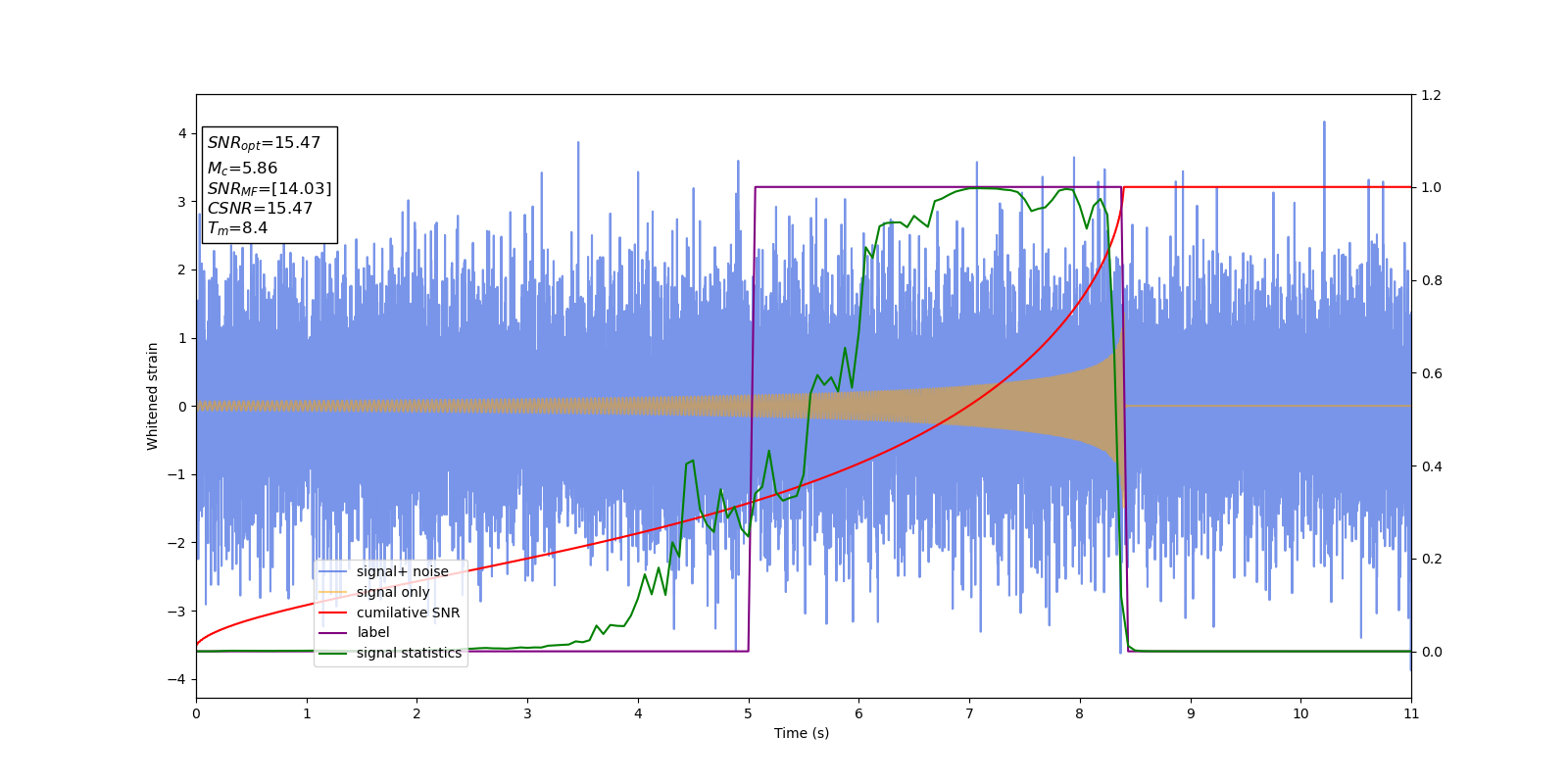
Task: Click the purple 'label' legend entry
Action: [x=354, y=632]
